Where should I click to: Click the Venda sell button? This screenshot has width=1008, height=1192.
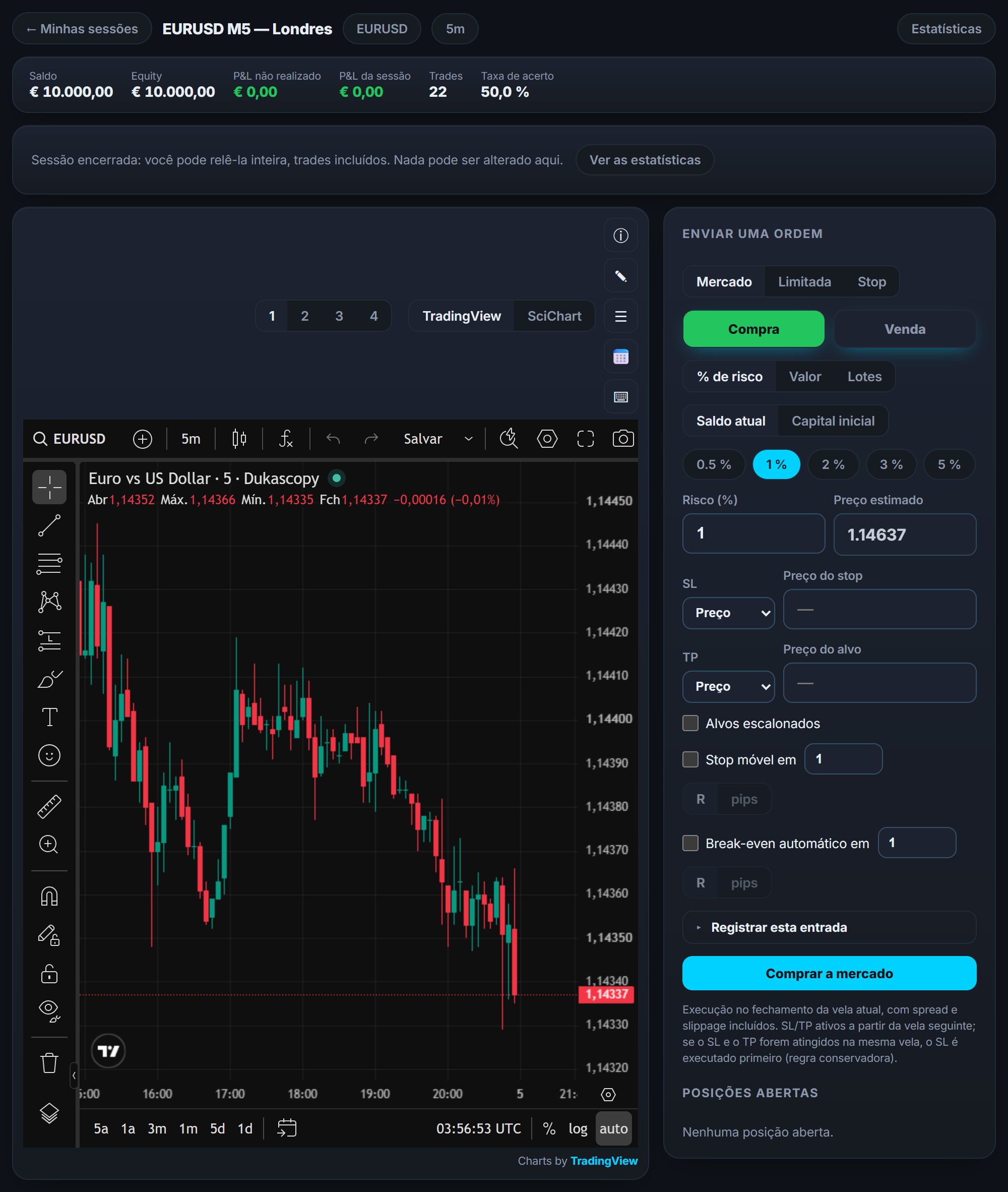(x=905, y=329)
